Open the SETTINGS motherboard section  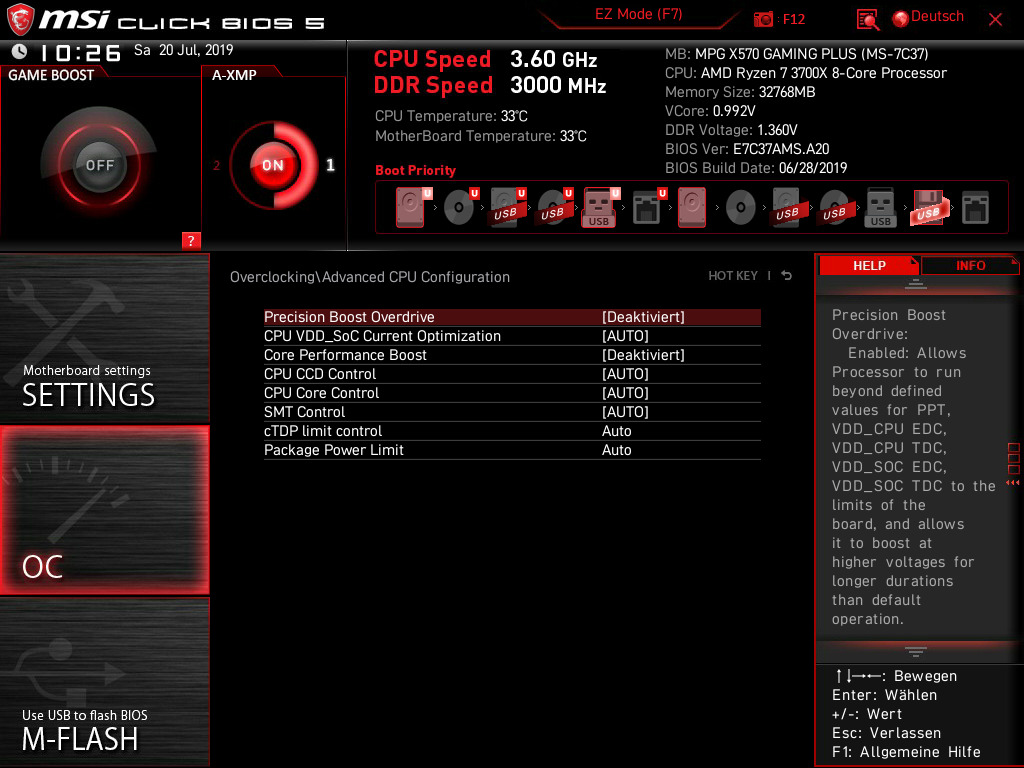104,338
